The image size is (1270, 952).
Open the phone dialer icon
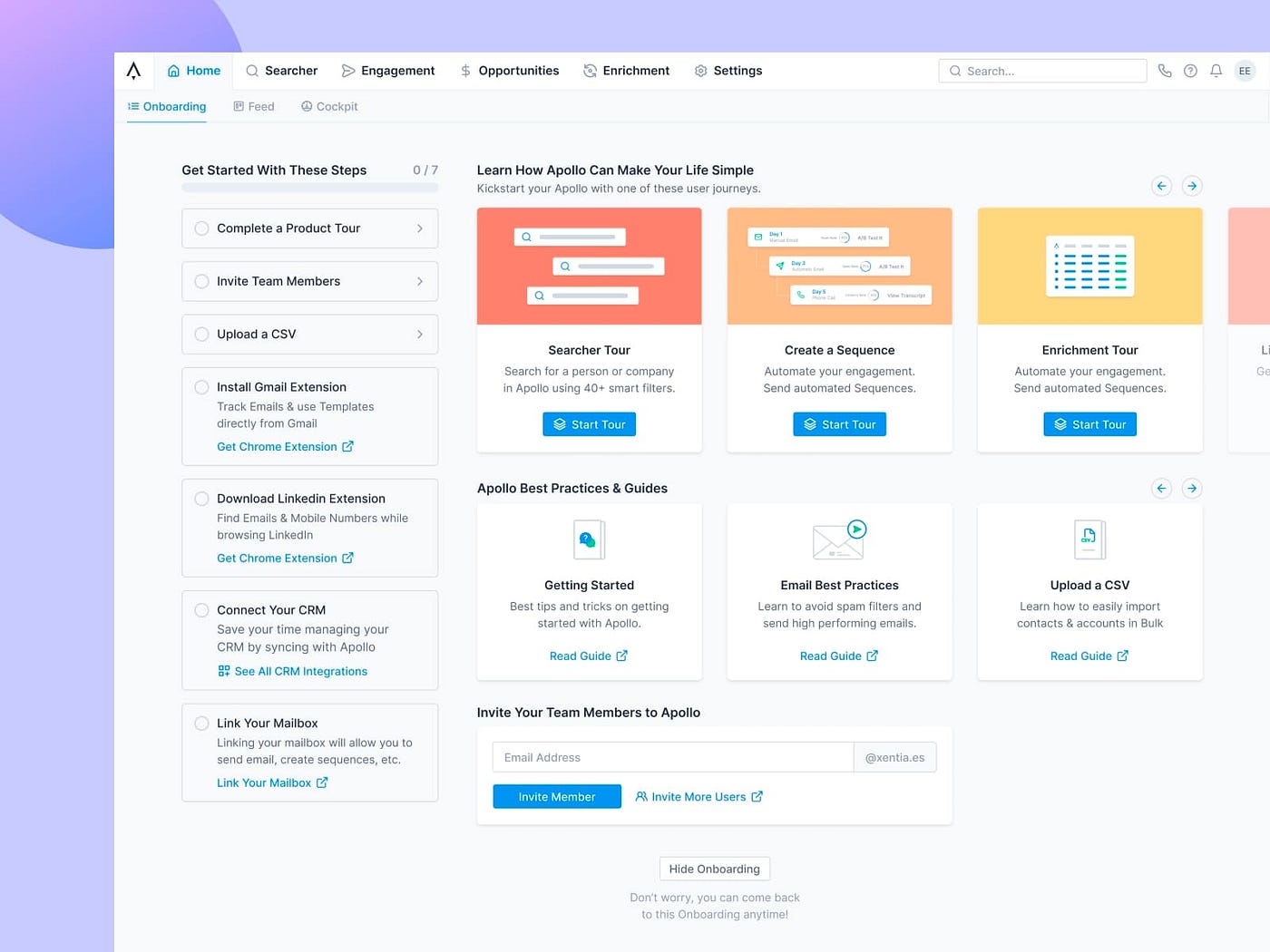tap(1165, 71)
